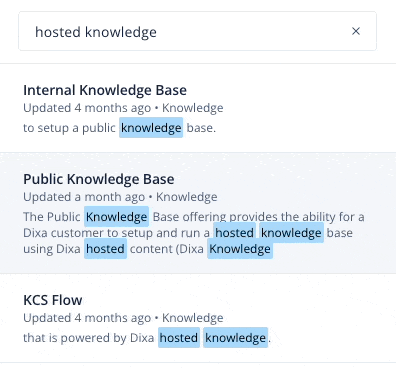This screenshot has height=368, width=396.
Task: Click 'Updated a month ago • Knowledge' text
Action: [120, 197]
